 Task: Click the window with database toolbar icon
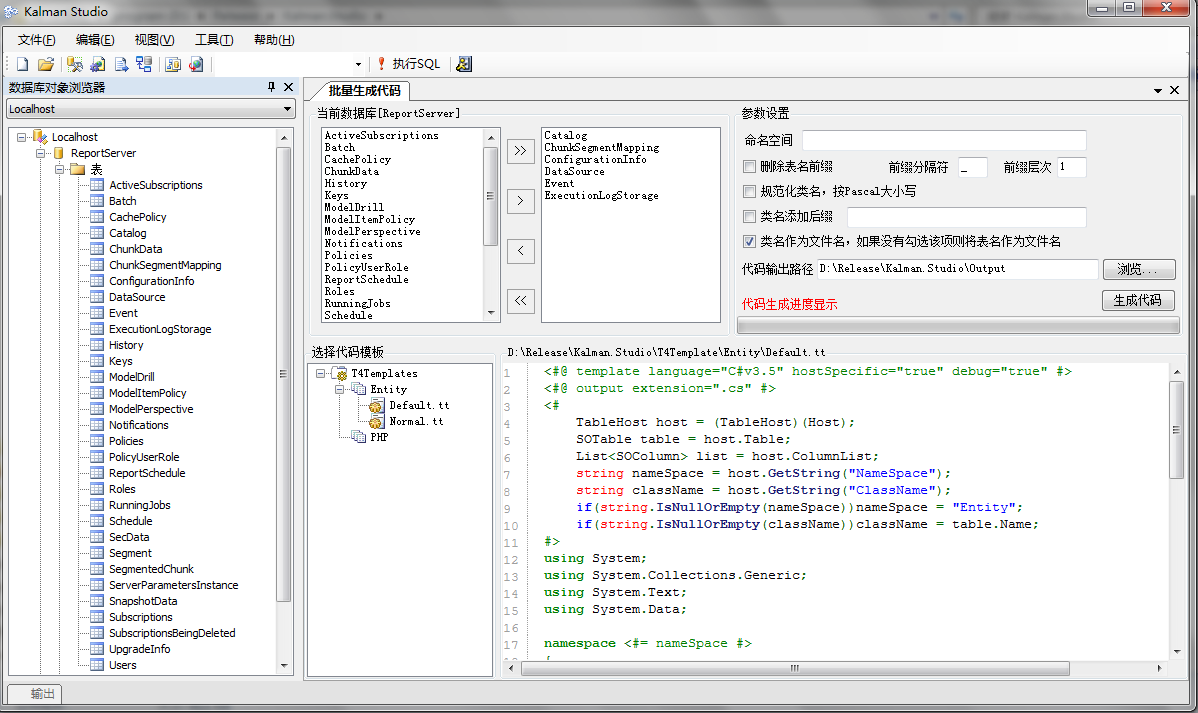coord(173,64)
